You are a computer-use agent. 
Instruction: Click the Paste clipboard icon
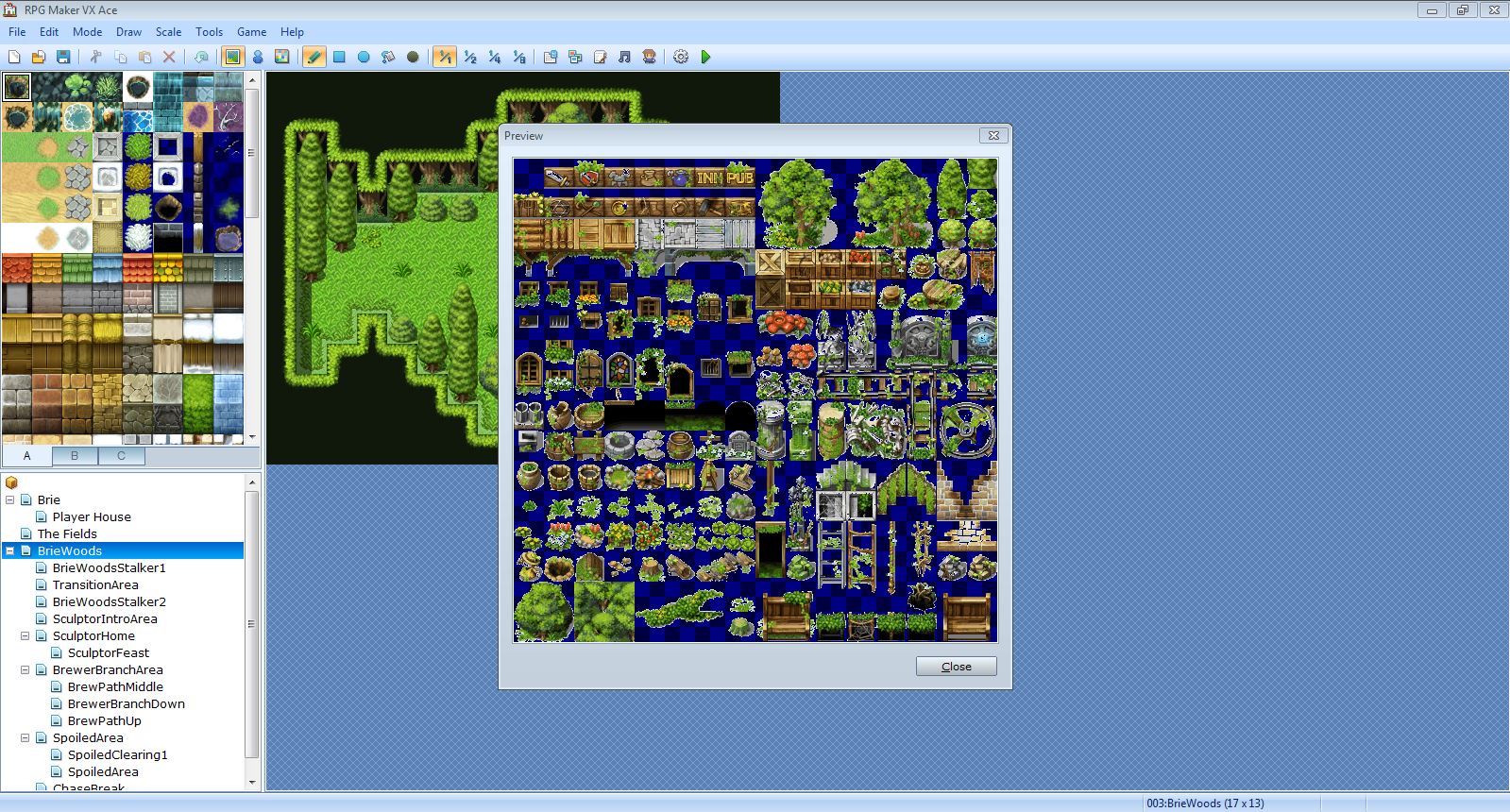(144, 57)
